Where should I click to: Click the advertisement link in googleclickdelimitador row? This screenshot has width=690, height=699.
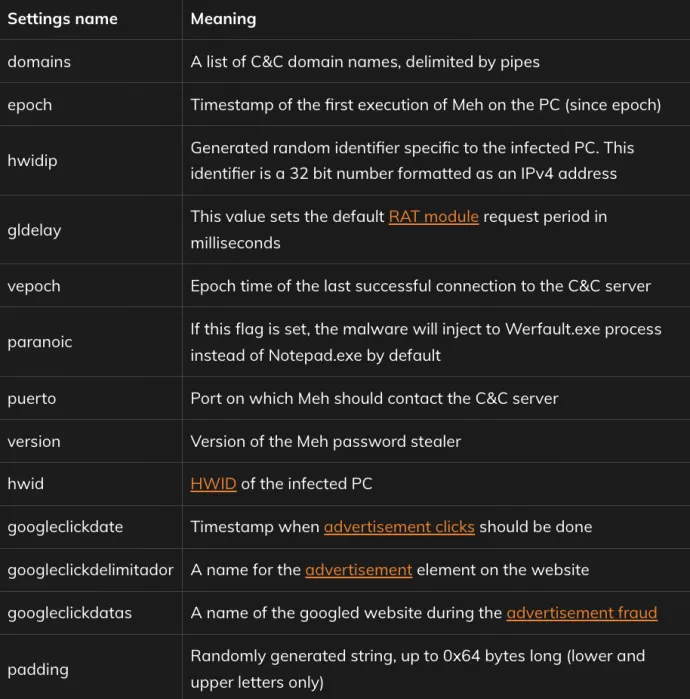358,570
